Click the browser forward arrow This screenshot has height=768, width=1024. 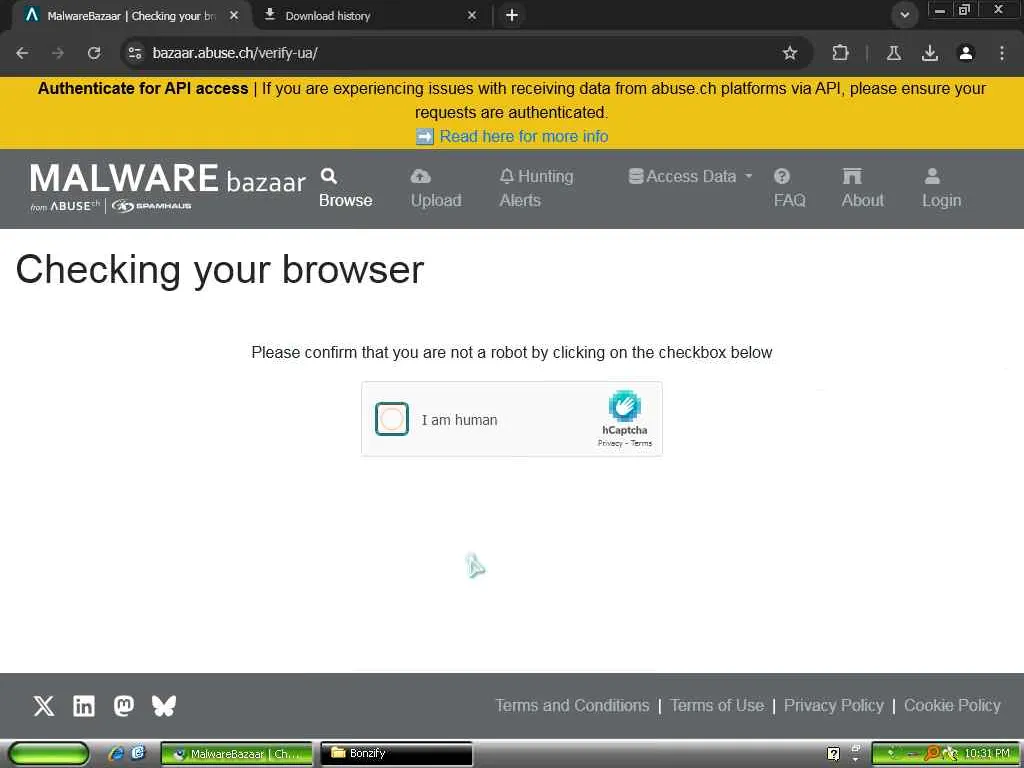coord(58,53)
